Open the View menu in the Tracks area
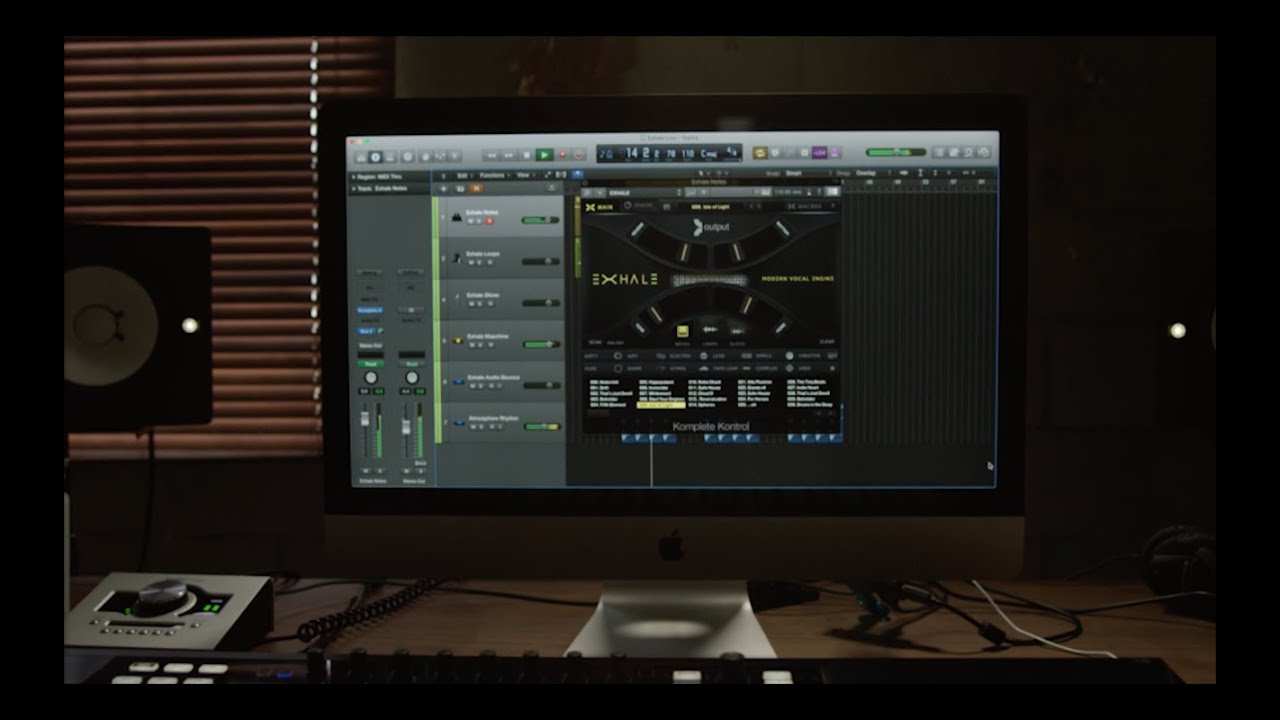 tap(524, 175)
